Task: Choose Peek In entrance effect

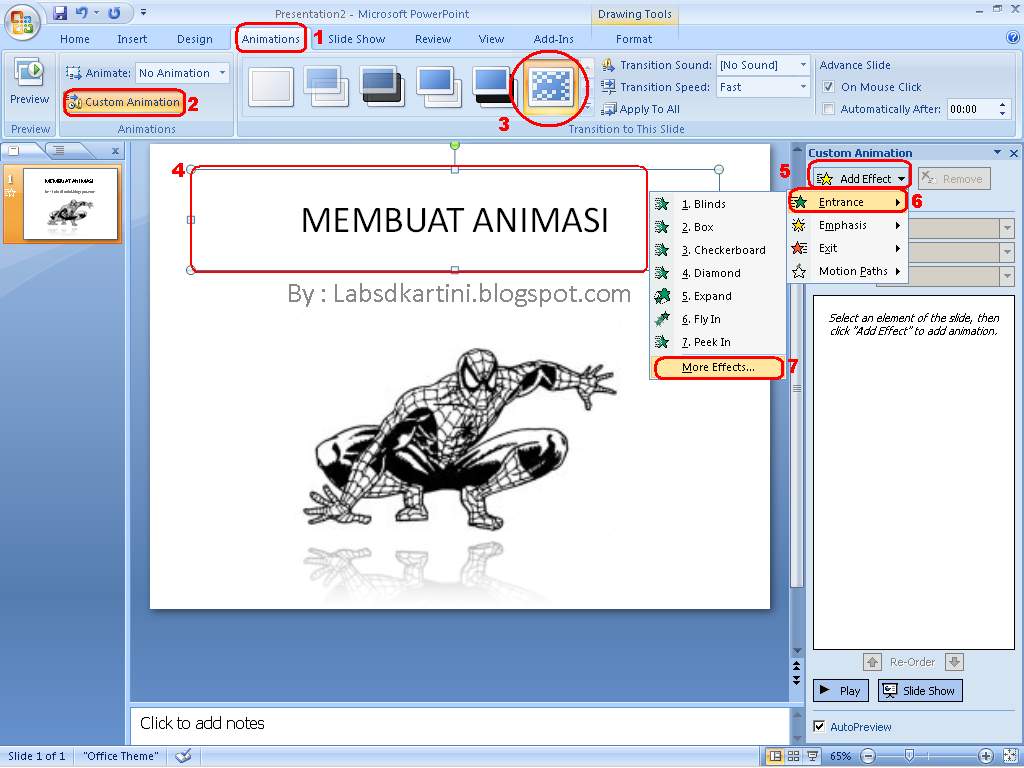Action: click(x=717, y=342)
